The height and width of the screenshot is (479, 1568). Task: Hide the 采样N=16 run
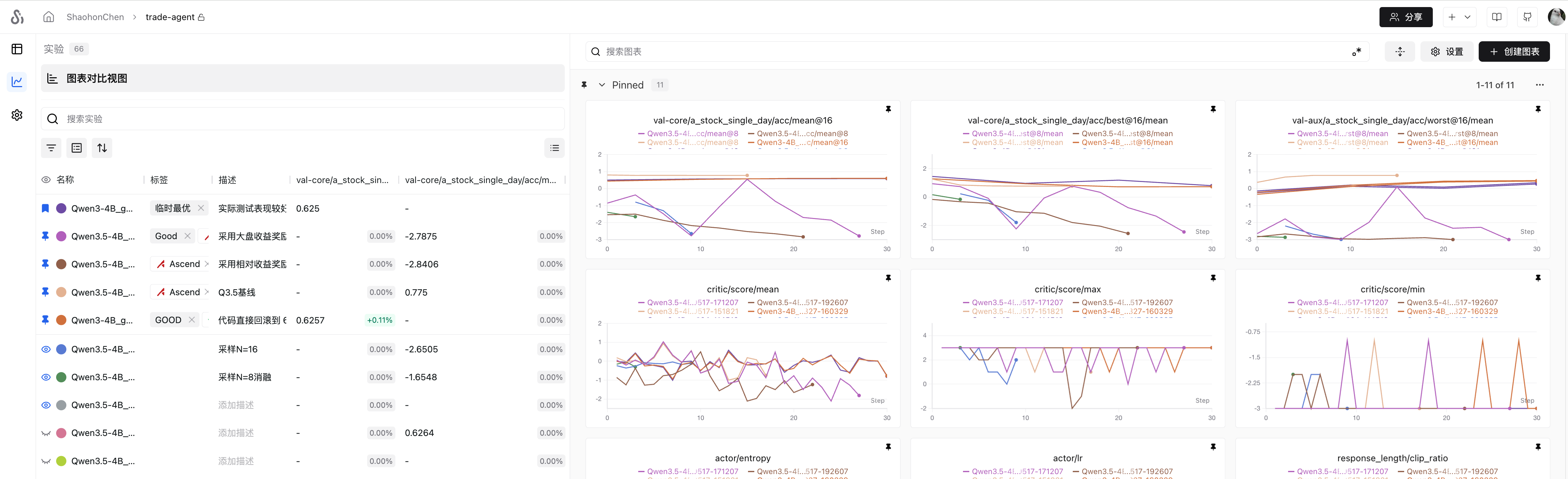46,350
